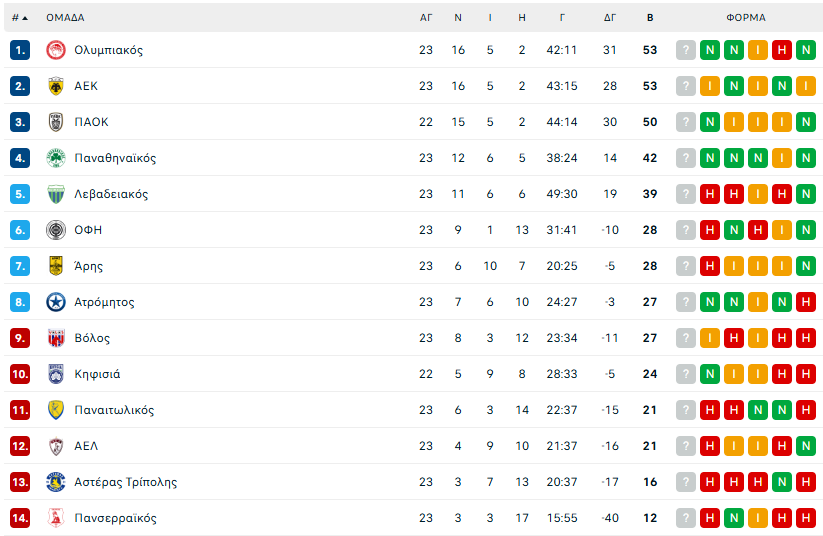Click the Παναθηναϊκός shamrock crest
This screenshot has width=823, height=536.
click(x=56, y=158)
